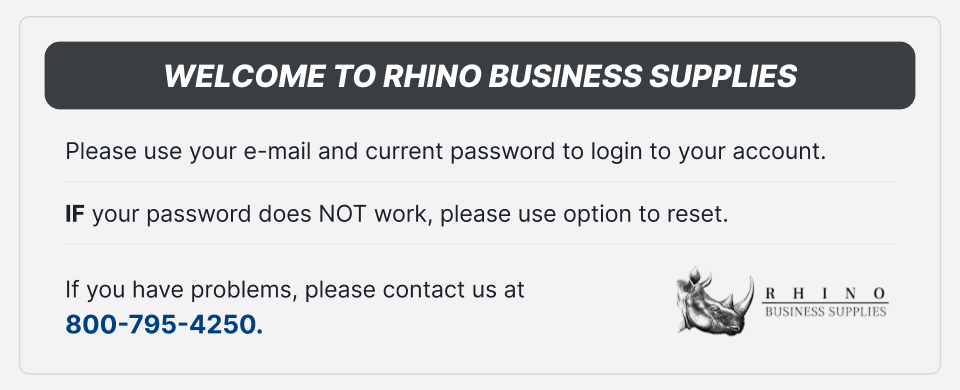
Task: Click the 'please contact us at' text
Action: (414, 290)
